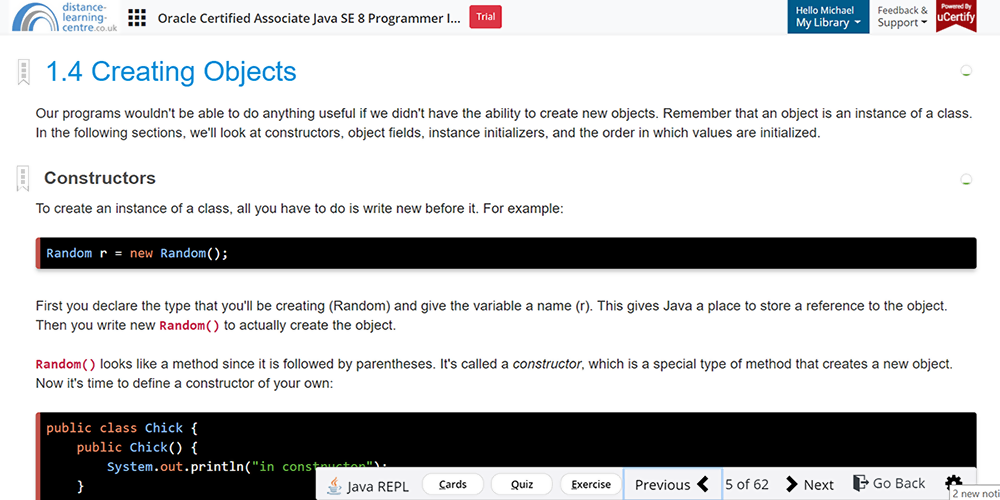
Task: Click the 5 of 62 page indicator
Action: [x=747, y=485]
